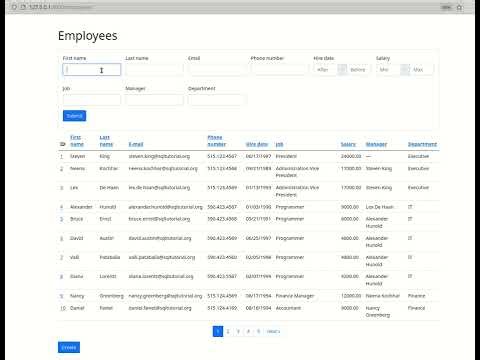The height and width of the screenshot is (360, 480).
Task: Open employee ID 6 link
Action: 61,238
